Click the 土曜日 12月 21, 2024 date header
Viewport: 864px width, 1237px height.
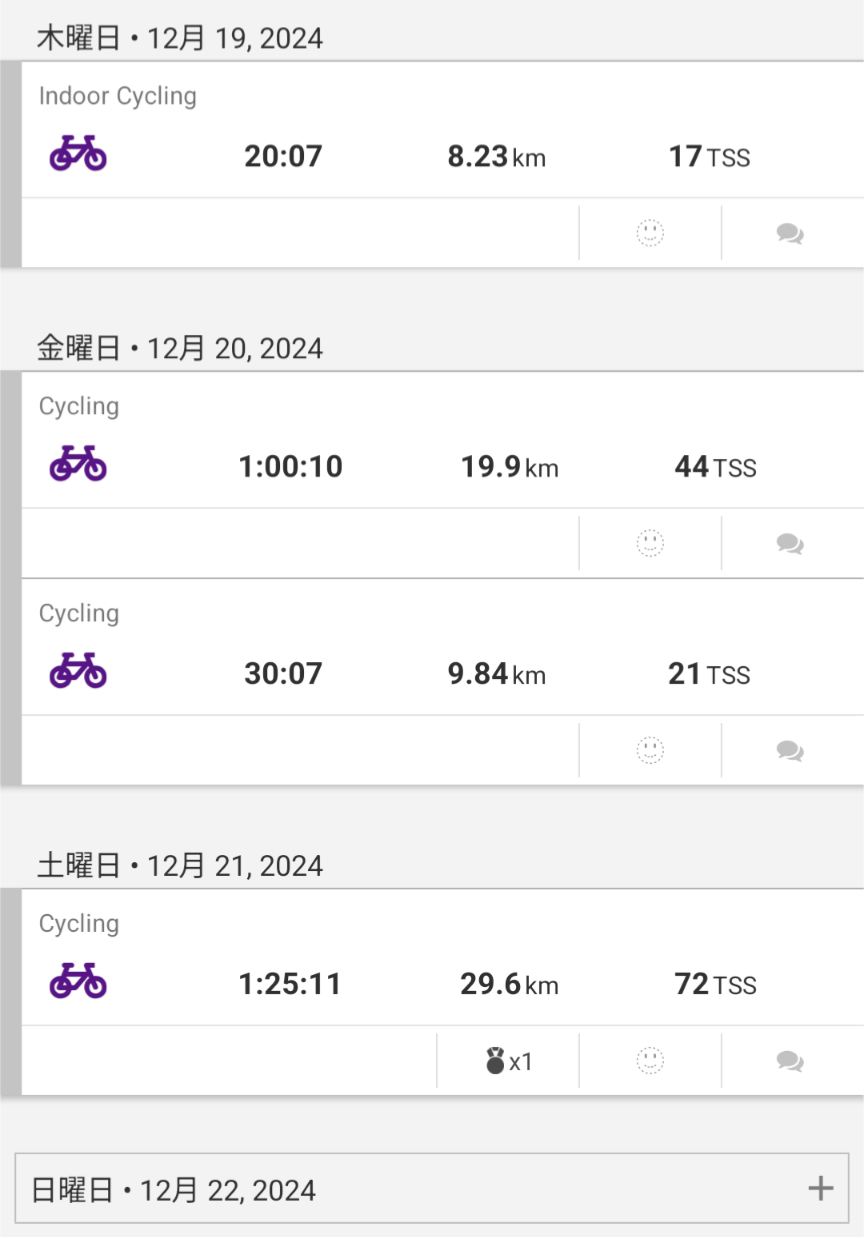click(180, 865)
